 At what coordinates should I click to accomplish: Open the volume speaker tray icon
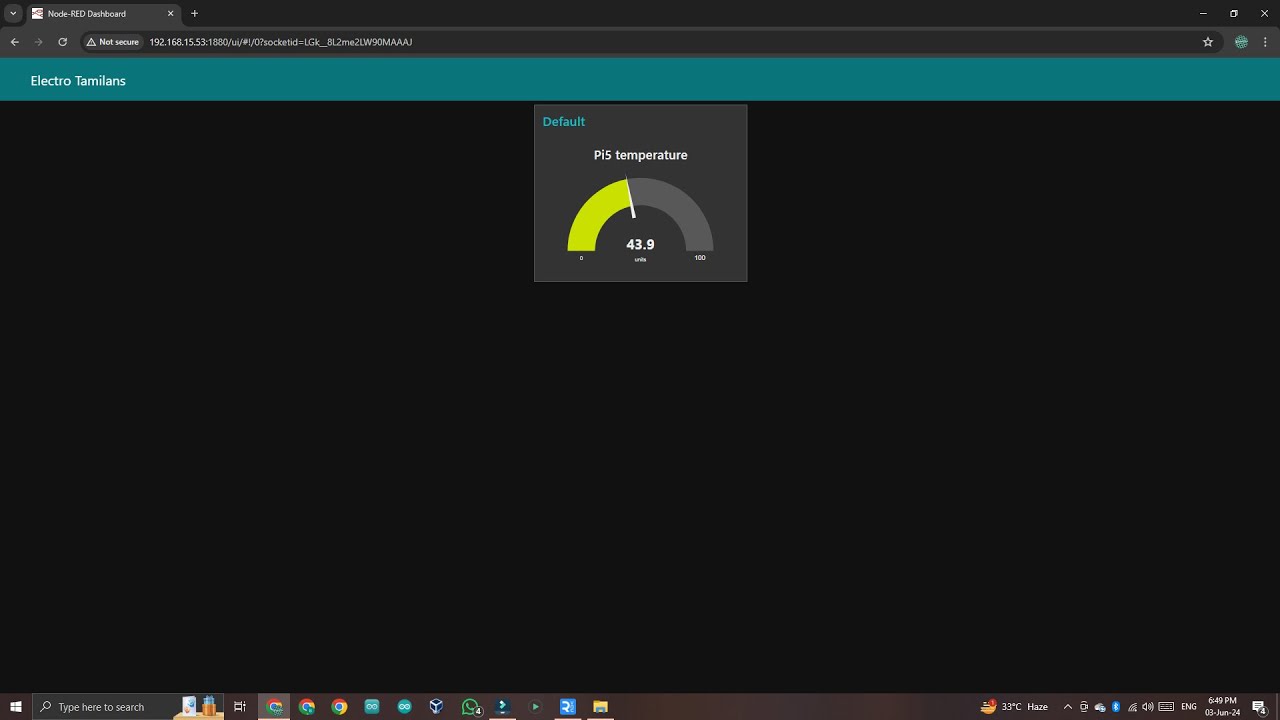(1147, 707)
